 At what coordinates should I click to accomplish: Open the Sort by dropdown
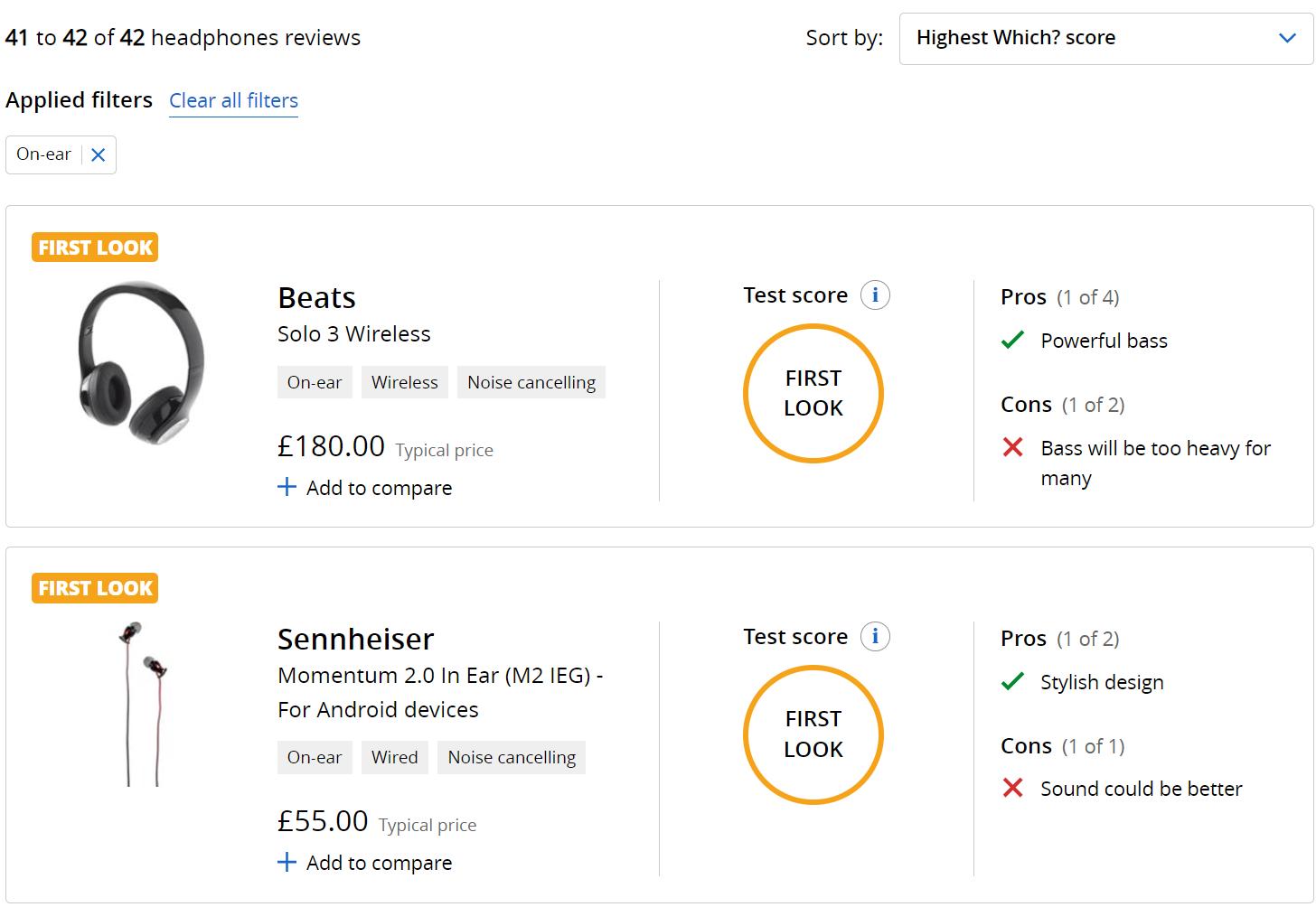[x=1104, y=38]
